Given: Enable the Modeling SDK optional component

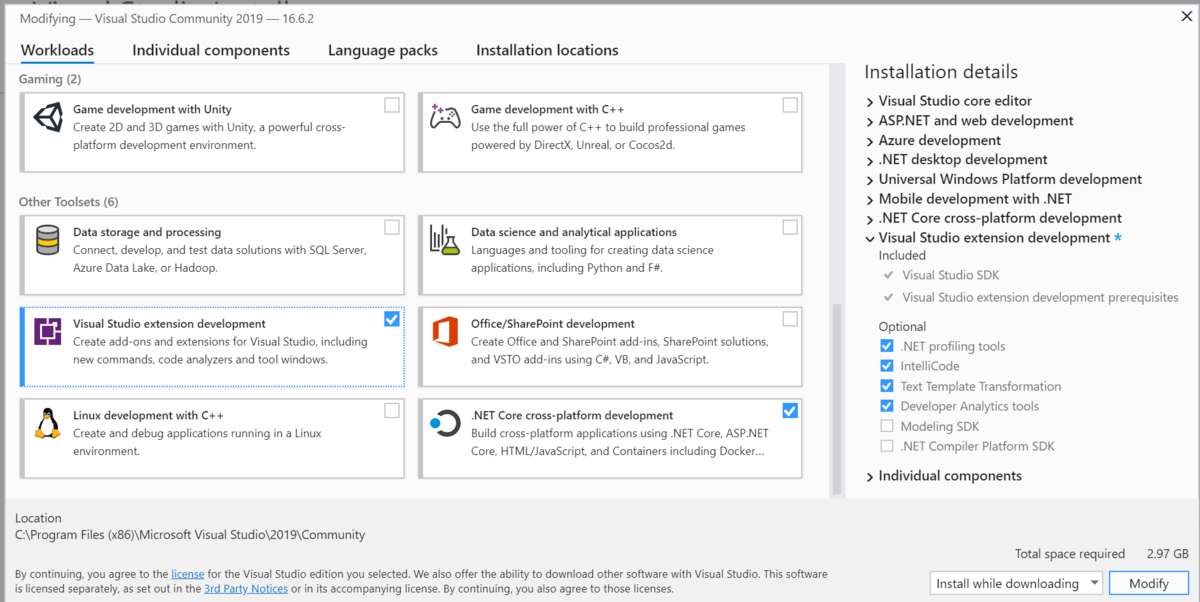Looking at the screenshot, I should [887, 426].
